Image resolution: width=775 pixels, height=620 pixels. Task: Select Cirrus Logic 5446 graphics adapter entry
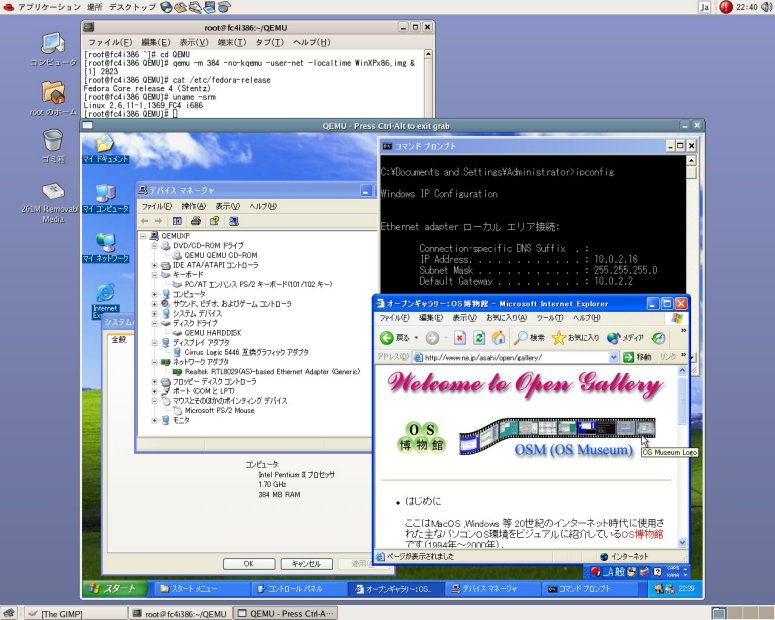pos(246,353)
